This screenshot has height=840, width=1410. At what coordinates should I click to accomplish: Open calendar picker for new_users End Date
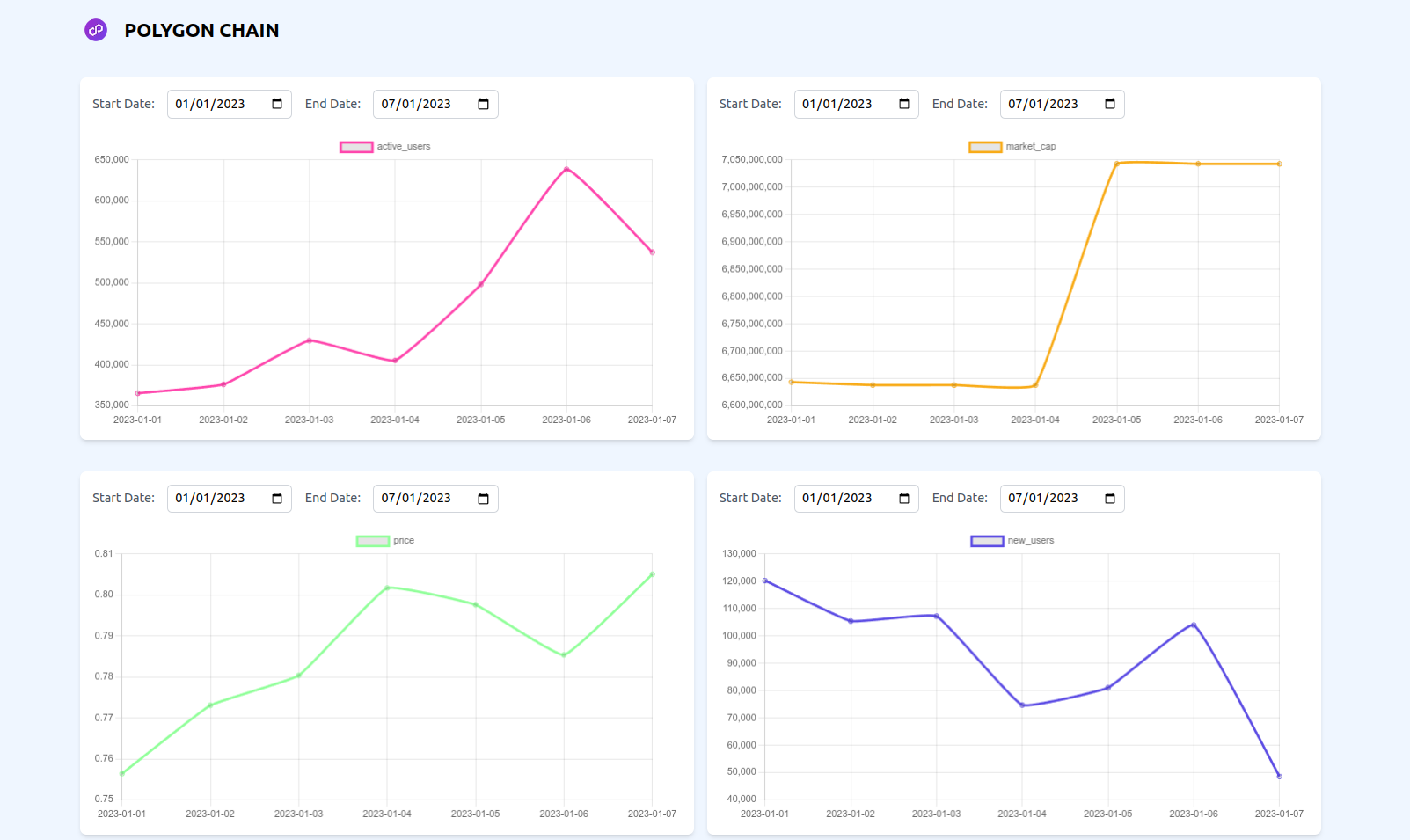[1110, 499]
